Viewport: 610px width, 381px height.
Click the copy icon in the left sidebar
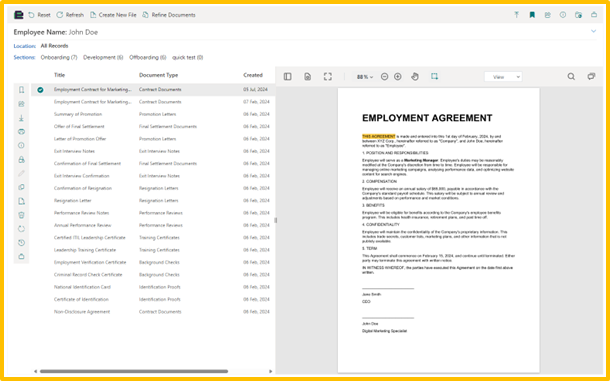21,187
